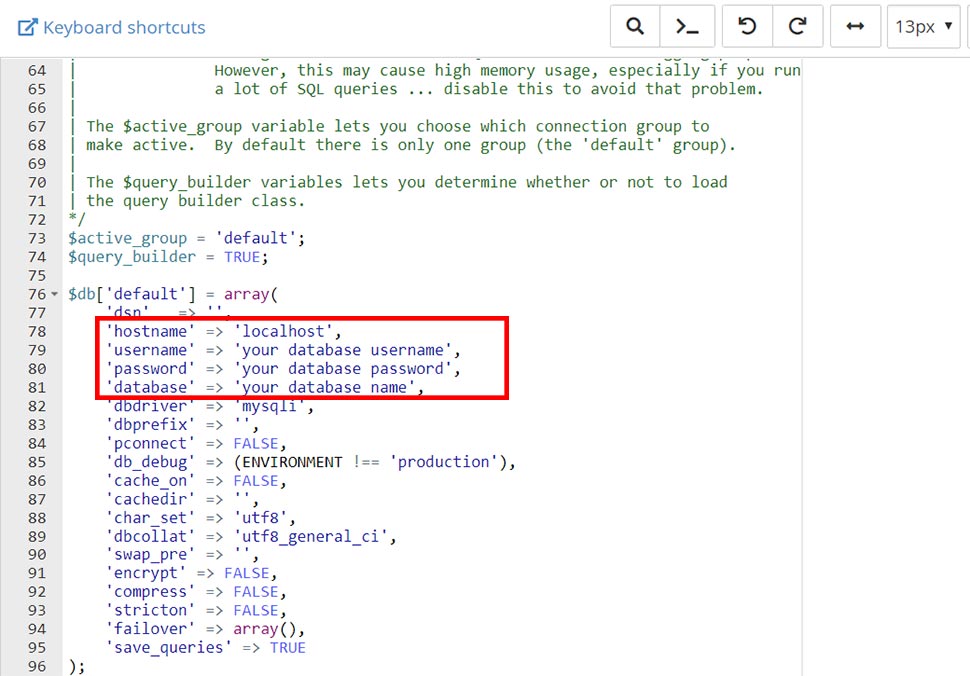
Task: Click the $active_group variable on line 73
Action: tap(127, 238)
